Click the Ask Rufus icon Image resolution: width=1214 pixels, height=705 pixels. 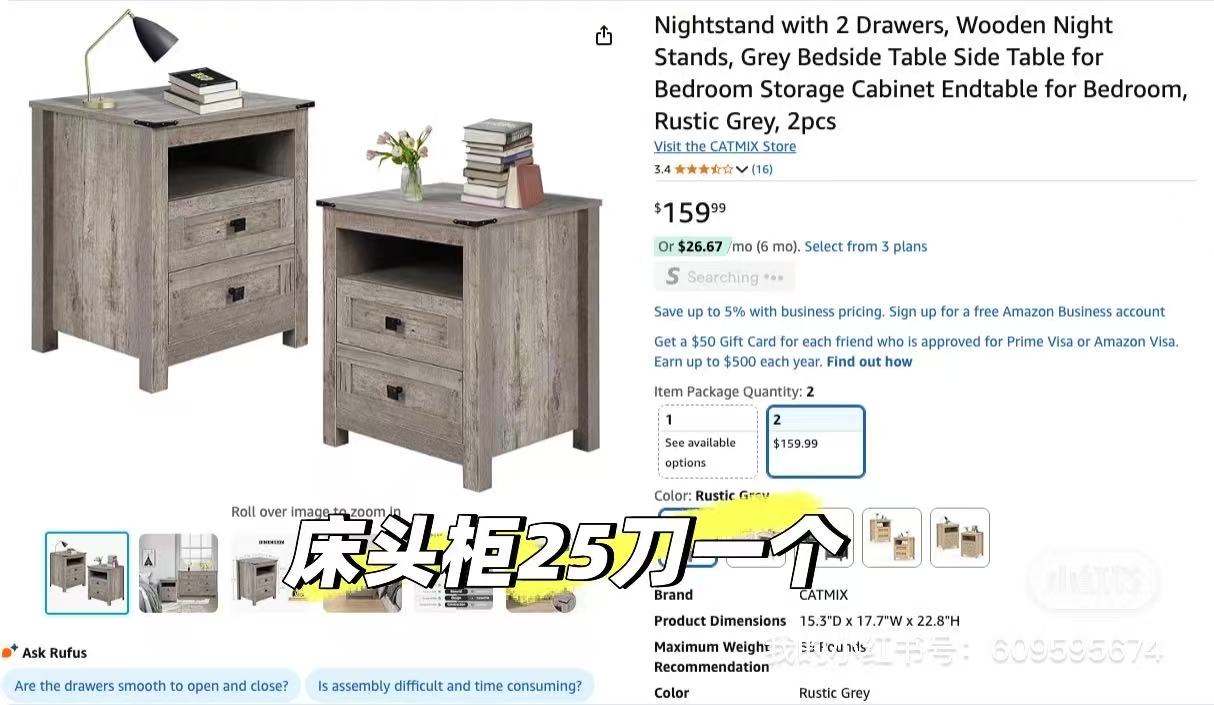point(10,652)
